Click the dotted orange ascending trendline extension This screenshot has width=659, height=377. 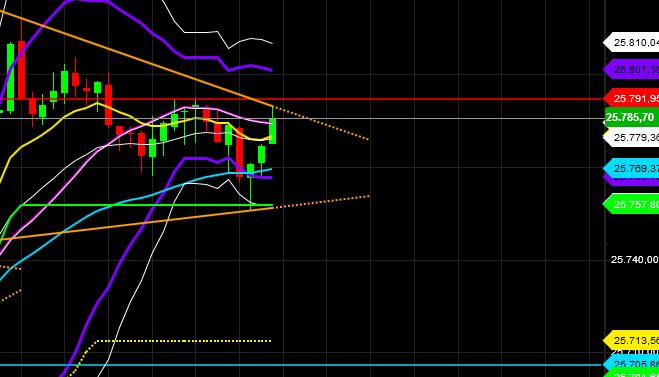pos(322,202)
